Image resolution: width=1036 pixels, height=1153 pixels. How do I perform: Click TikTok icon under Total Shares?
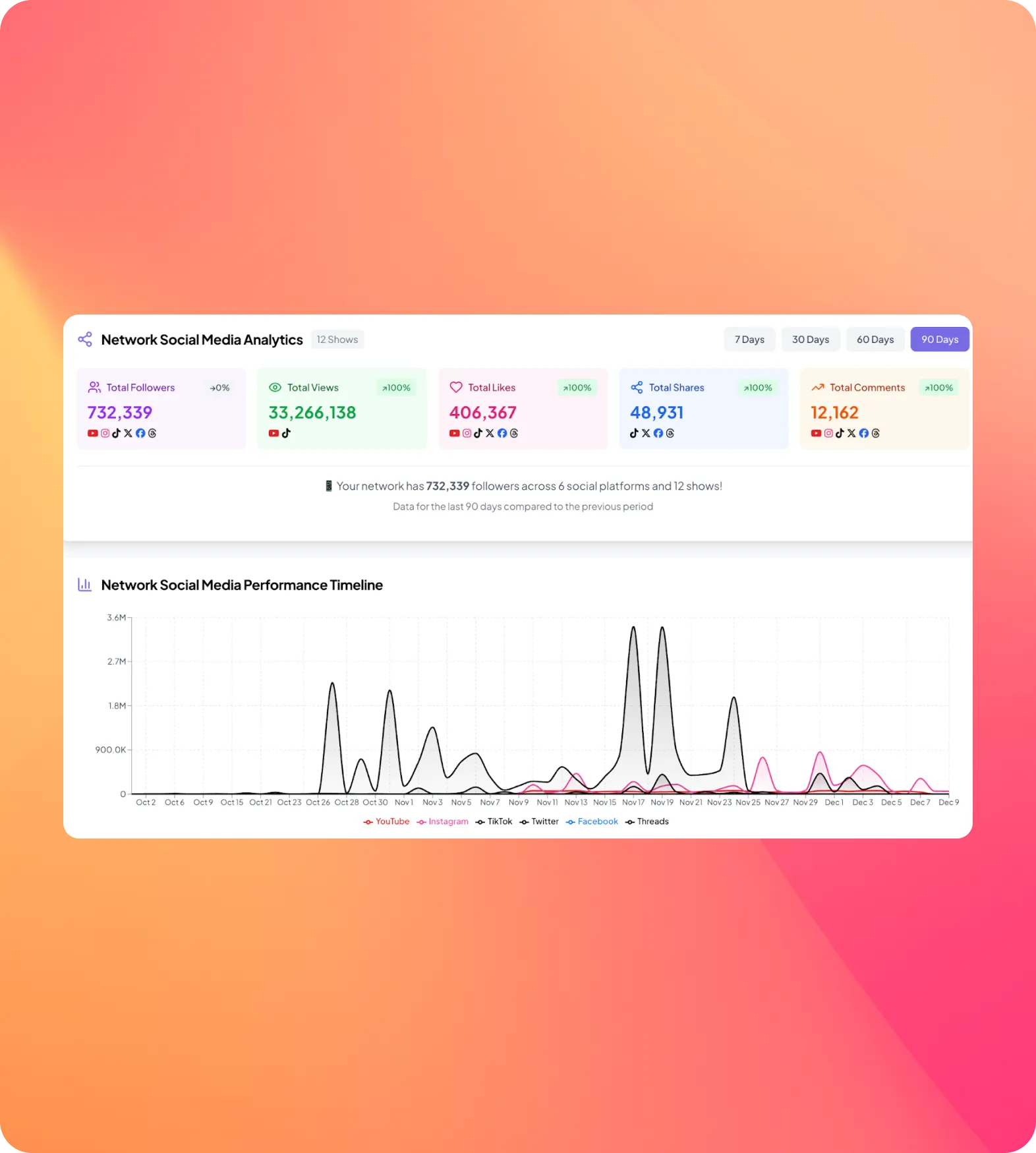[634, 433]
